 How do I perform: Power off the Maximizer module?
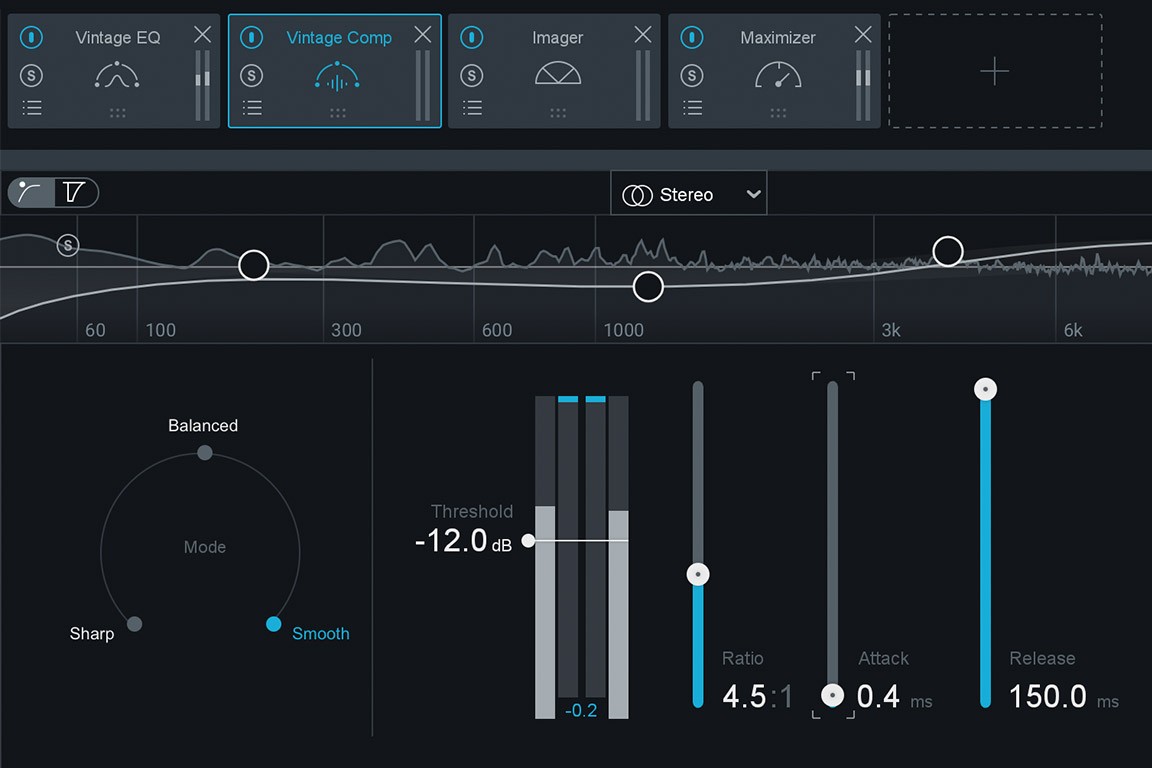pos(691,37)
